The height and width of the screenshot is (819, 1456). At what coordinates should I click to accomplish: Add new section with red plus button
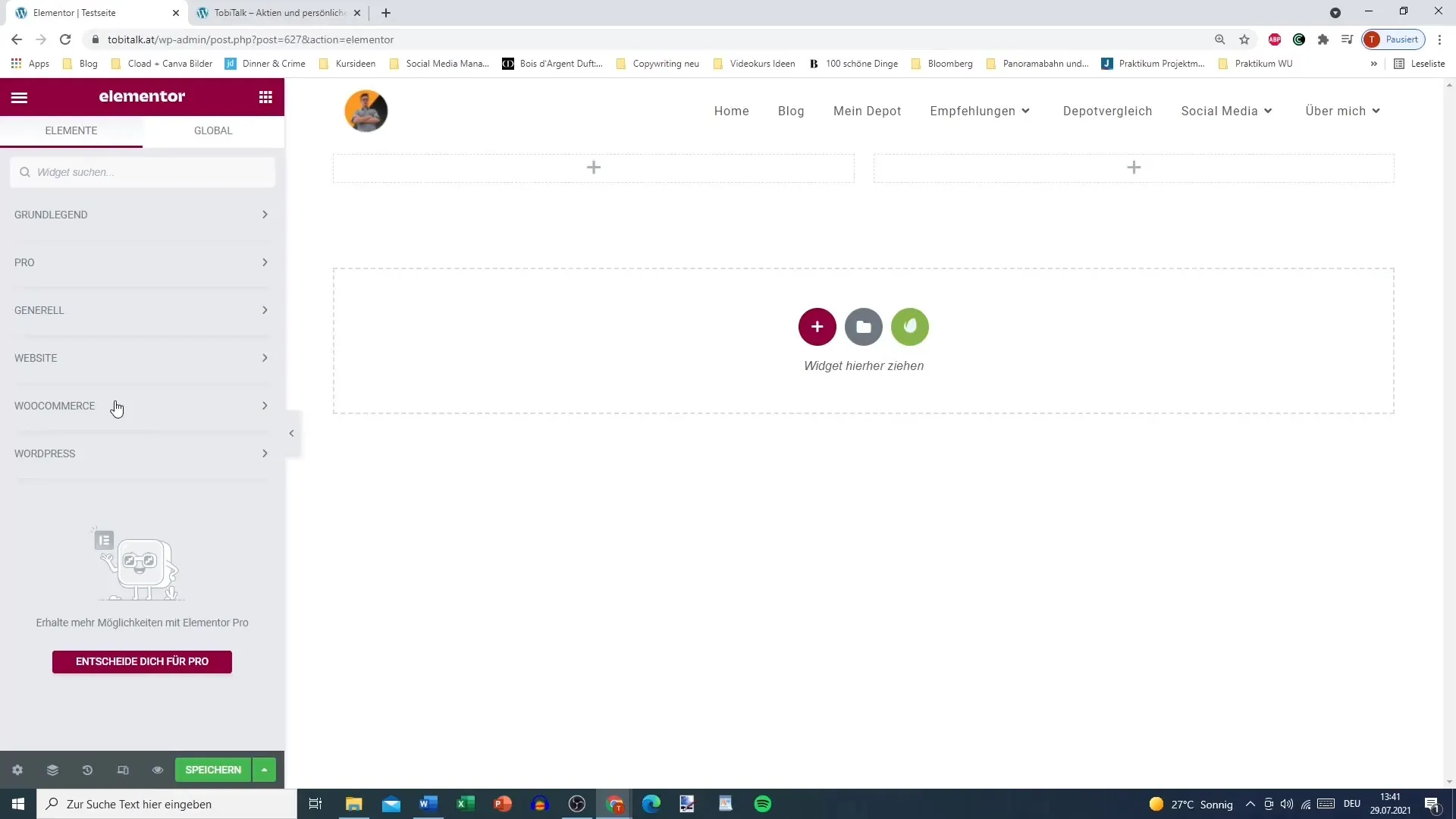point(817,327)
